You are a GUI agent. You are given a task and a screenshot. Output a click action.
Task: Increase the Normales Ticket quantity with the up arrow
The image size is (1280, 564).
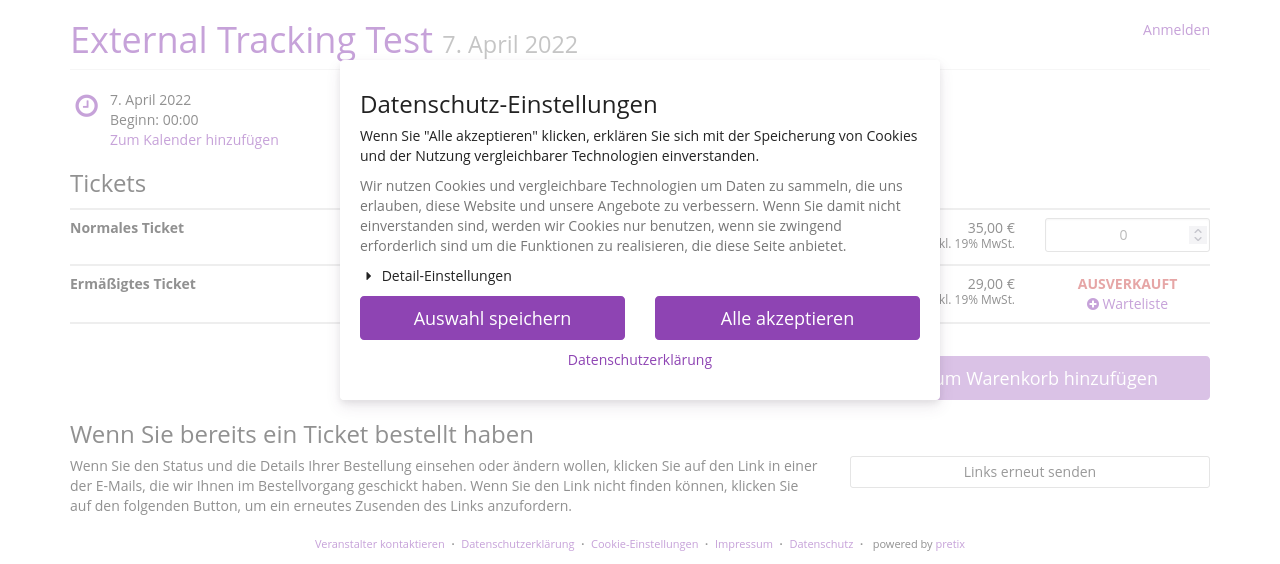pos(1197,230)
